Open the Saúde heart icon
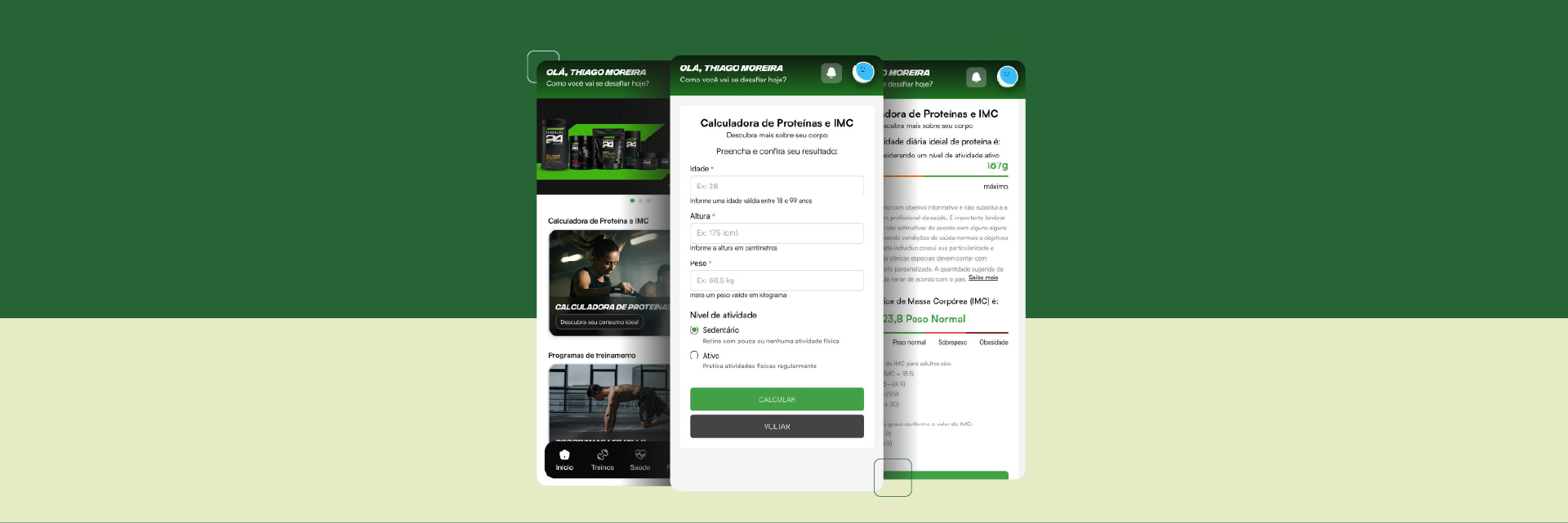 pyautogui.click(x=640, y=455)
